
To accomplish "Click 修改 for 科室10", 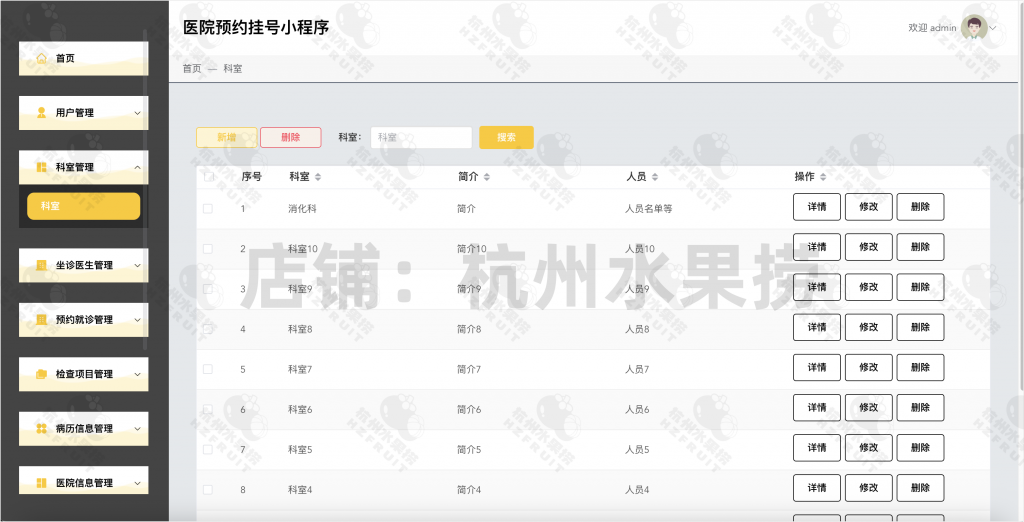I will 869,247.
